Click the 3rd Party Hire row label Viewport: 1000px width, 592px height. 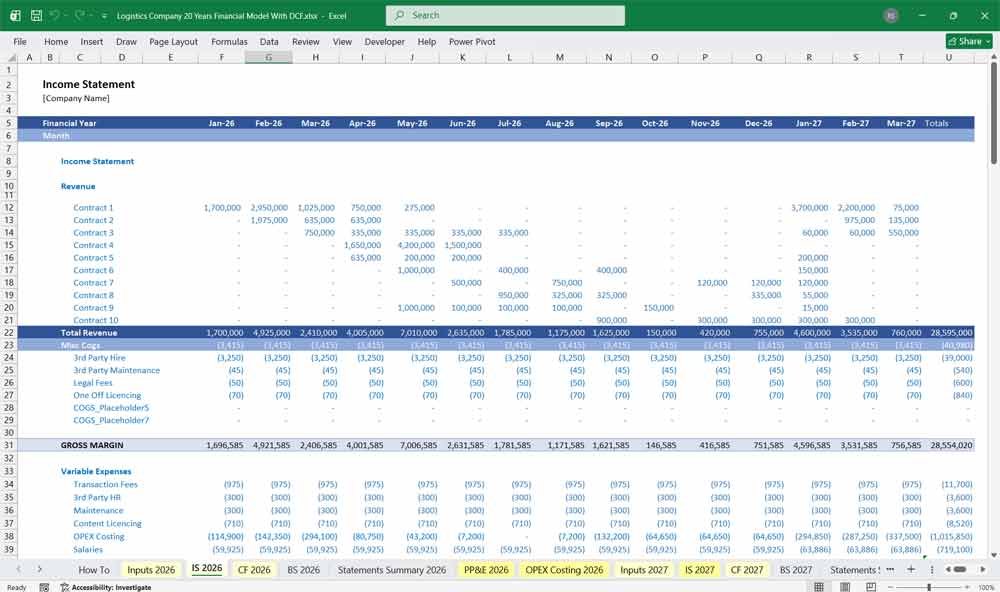pyautogui.click(x=99, y=358)
